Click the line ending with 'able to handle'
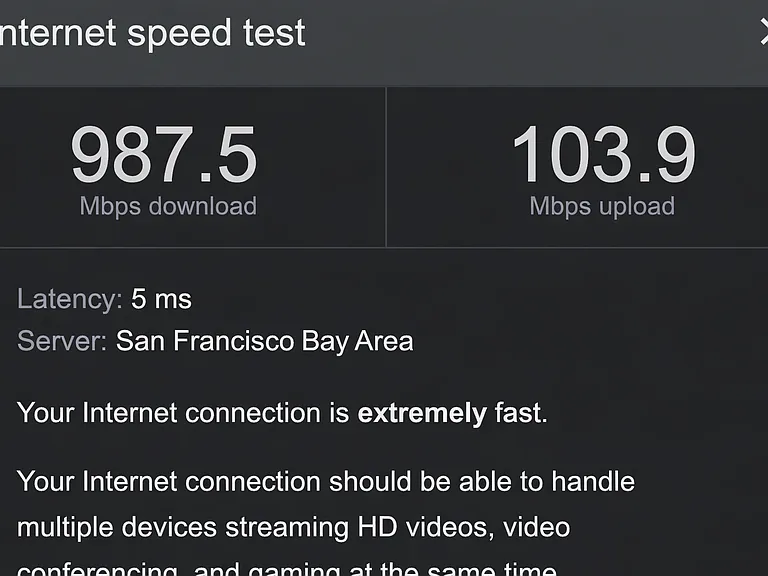 326,481
